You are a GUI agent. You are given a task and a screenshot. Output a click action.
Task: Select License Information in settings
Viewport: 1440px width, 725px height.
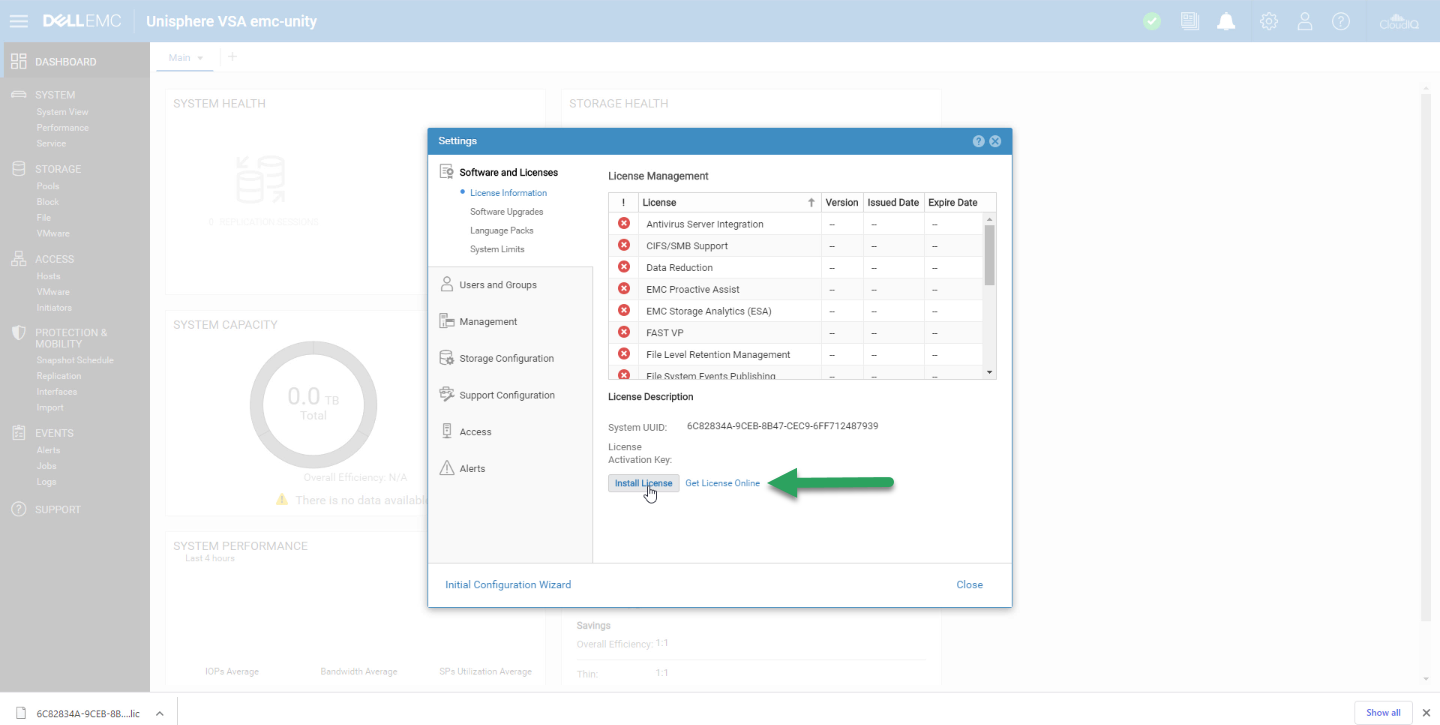coord(508,193)
